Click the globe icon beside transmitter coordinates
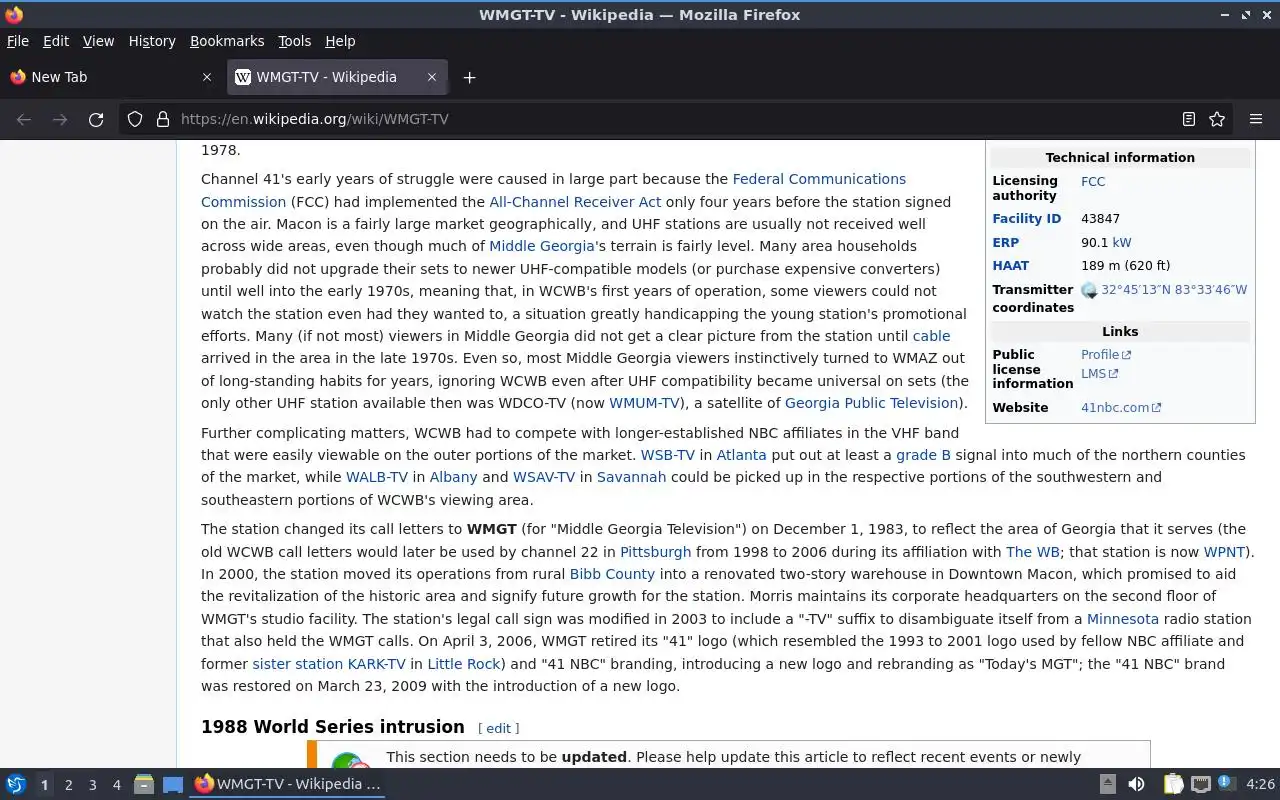This screenshot has width=1280, height=800. [x=1089, y=290]
